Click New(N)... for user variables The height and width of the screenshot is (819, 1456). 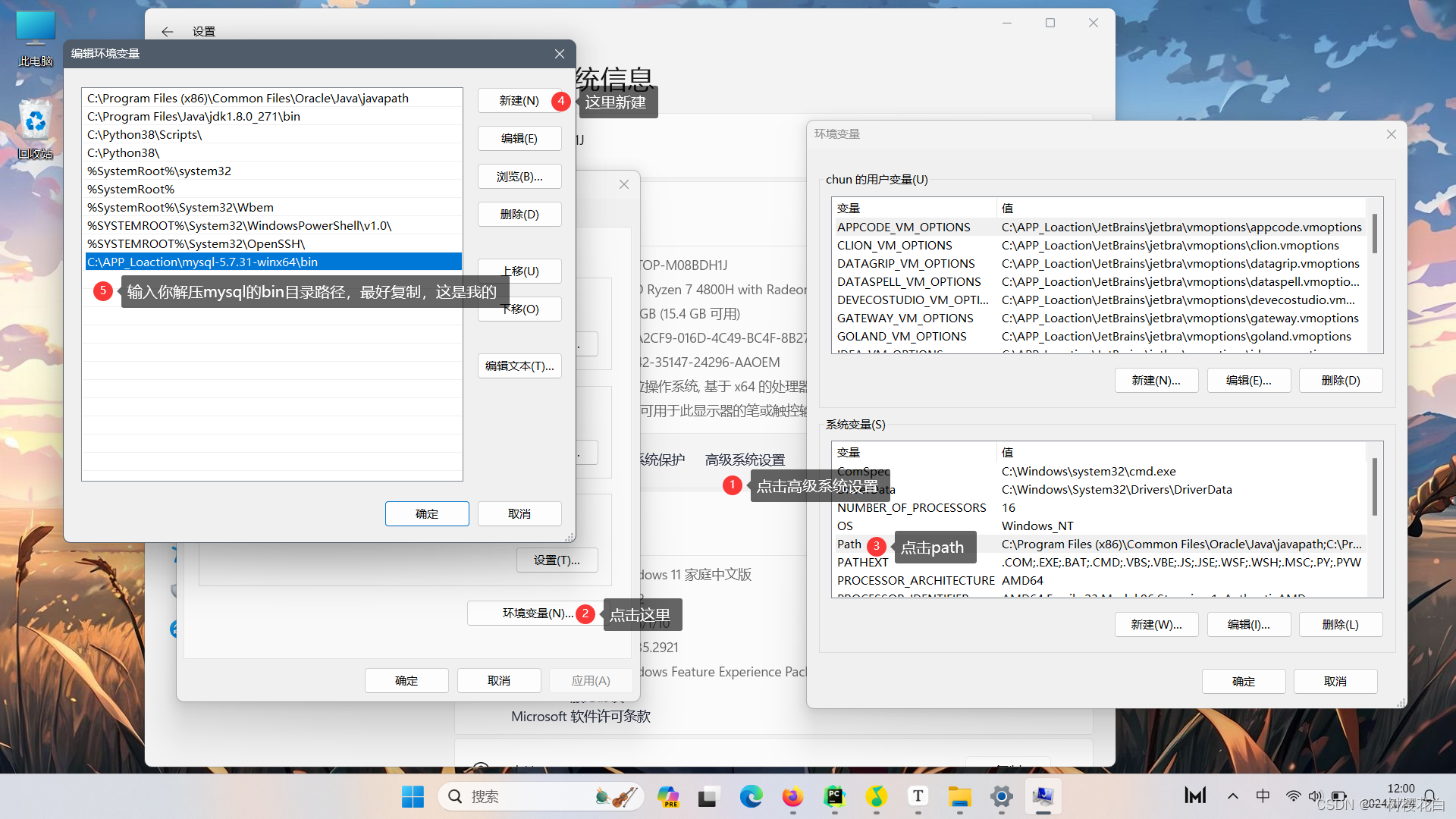click(1156, 381)
